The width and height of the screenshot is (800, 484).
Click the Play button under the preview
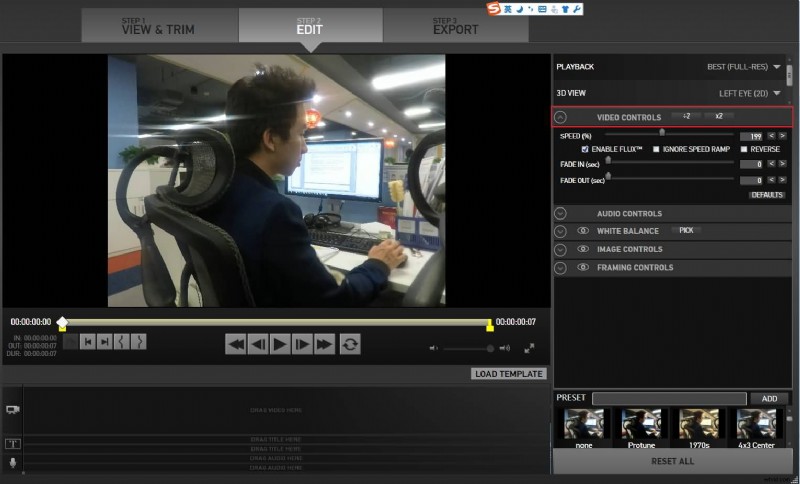pyautogui.click(x=280, y=344)
